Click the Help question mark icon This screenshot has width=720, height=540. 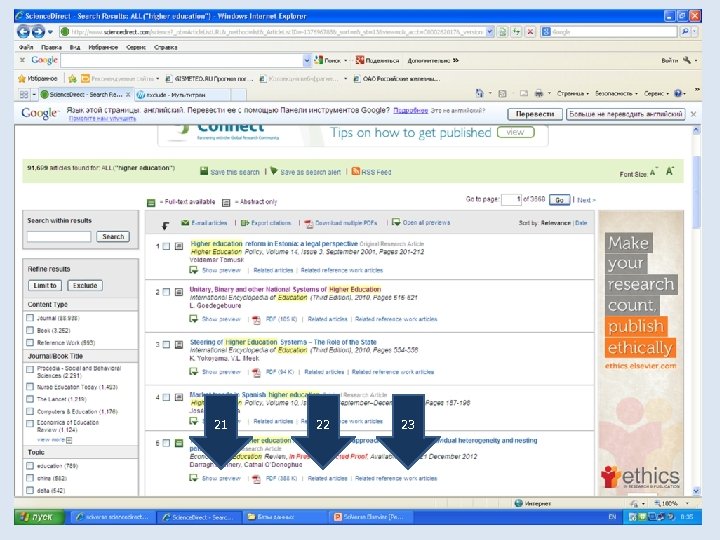coord(678,93)
